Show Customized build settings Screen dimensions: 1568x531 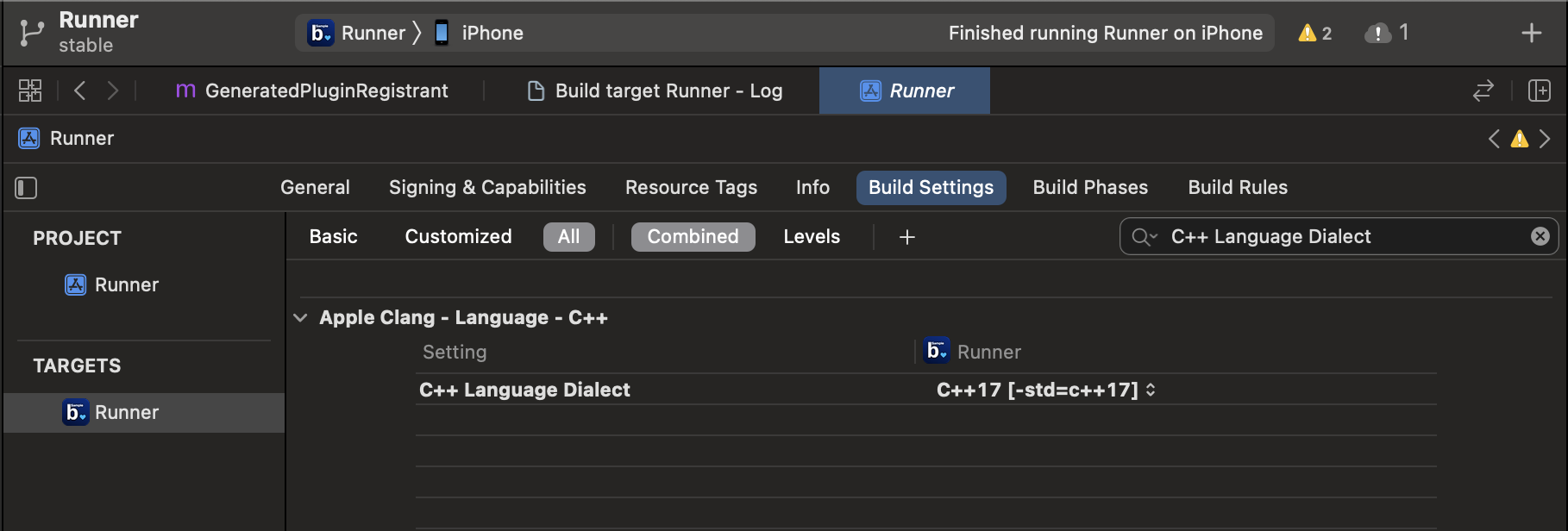click(458, 236)
